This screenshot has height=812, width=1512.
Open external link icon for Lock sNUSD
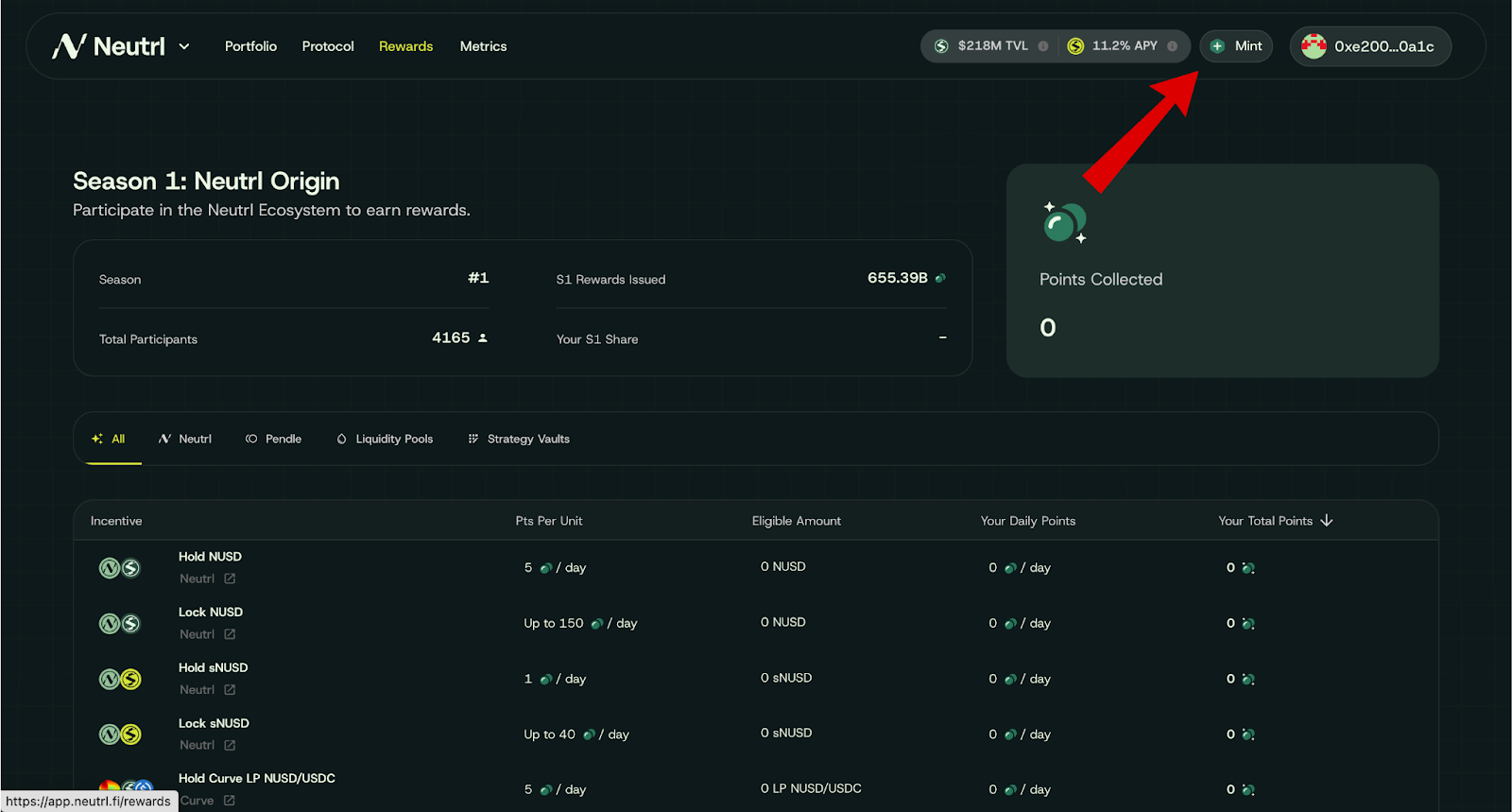pyautogui.click(x=230, y=745)
